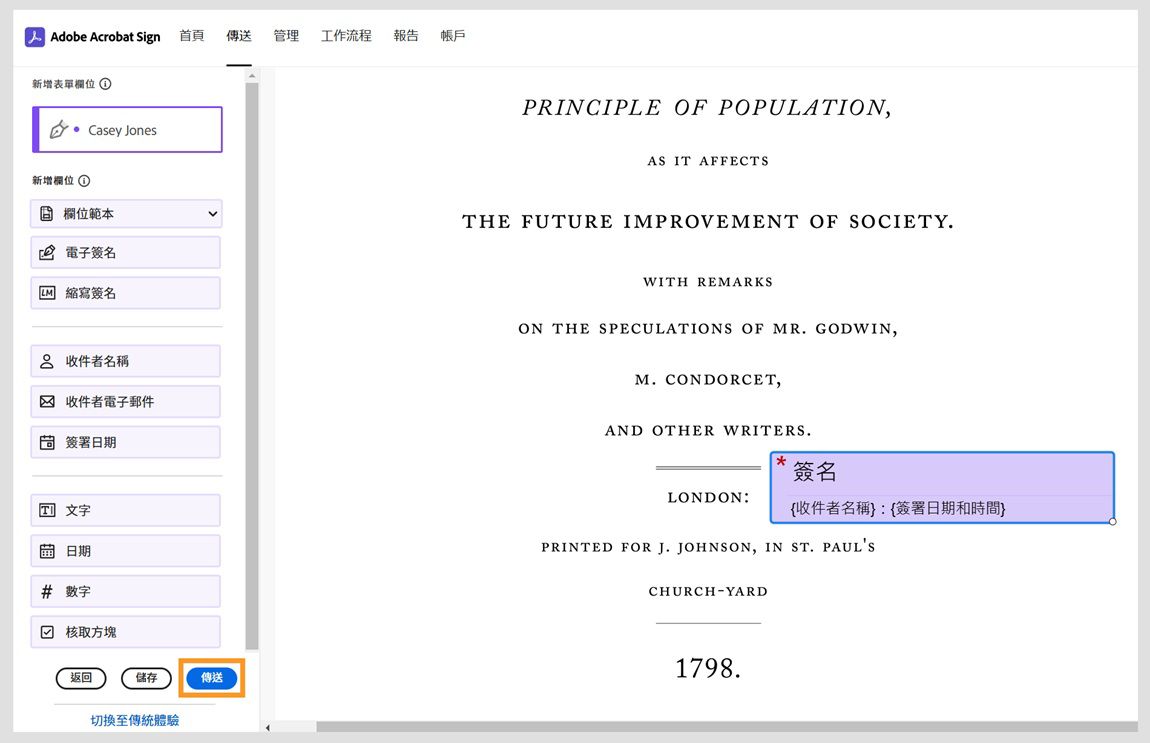Click the 欄位範本 chevron arrow
This screenshot has width=1150, height=743.
[213, 214]
